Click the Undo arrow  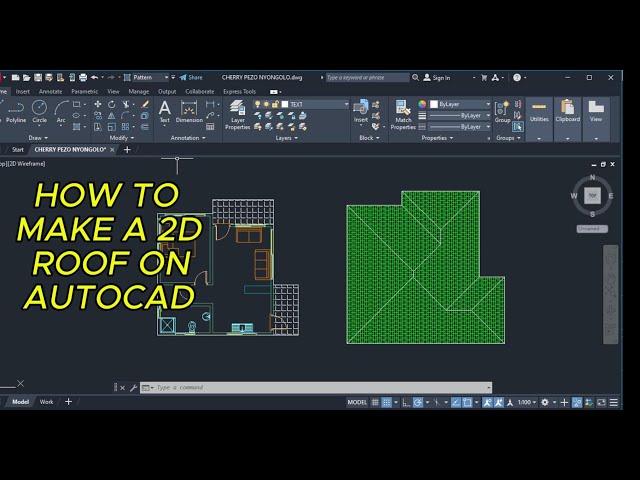pyautogui.click(x=95, y=78)
